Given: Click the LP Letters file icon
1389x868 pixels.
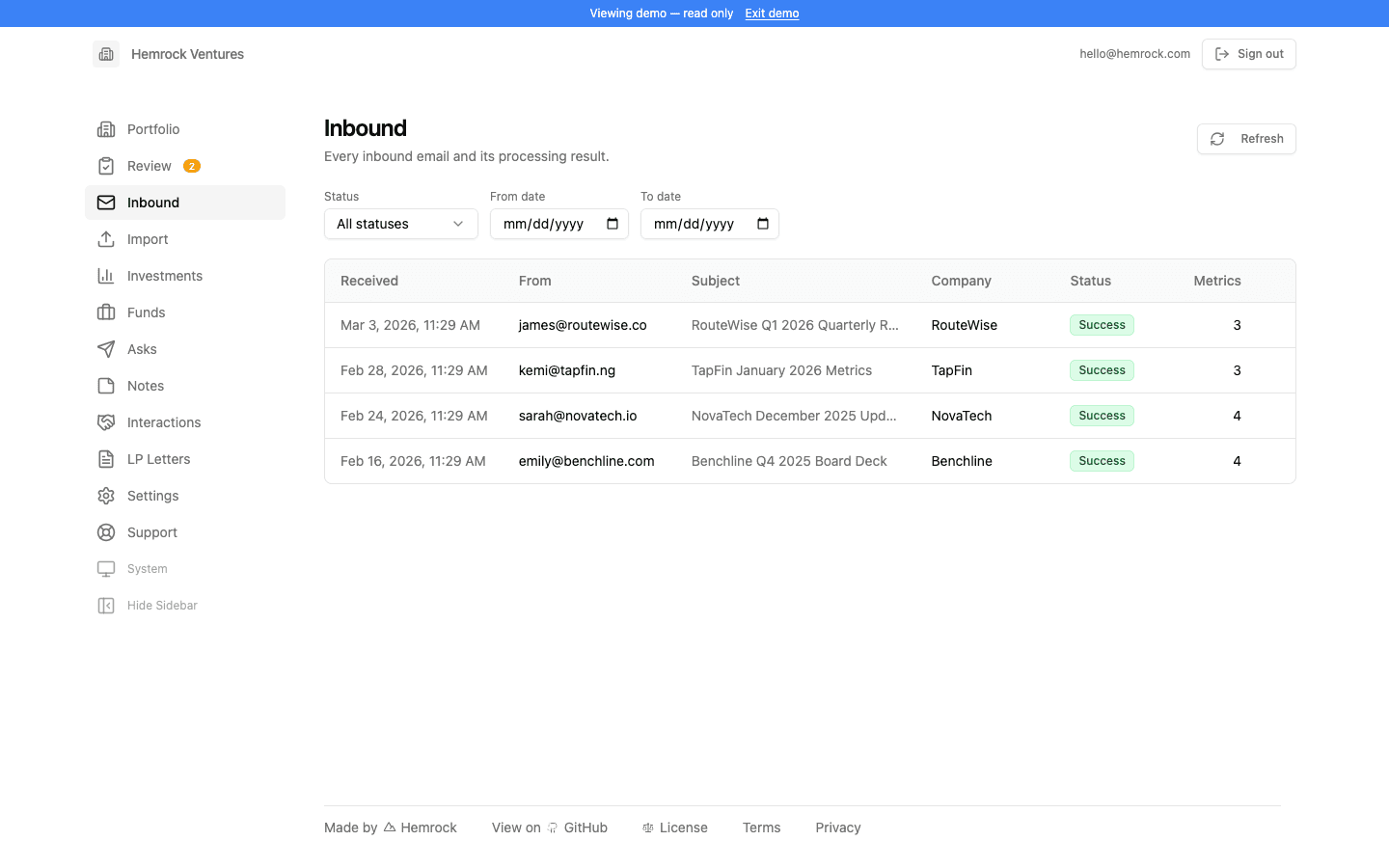Looking at the screenshot, I should pyautogui.click(x=106, y=459).
